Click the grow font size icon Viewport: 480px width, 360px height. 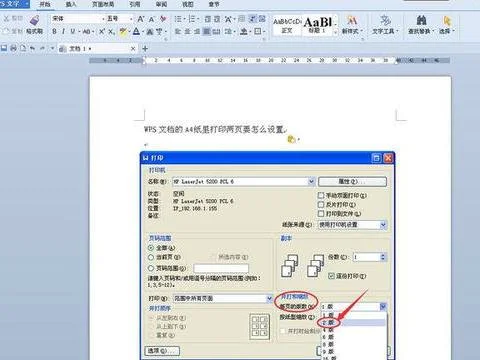coord(141,19)
